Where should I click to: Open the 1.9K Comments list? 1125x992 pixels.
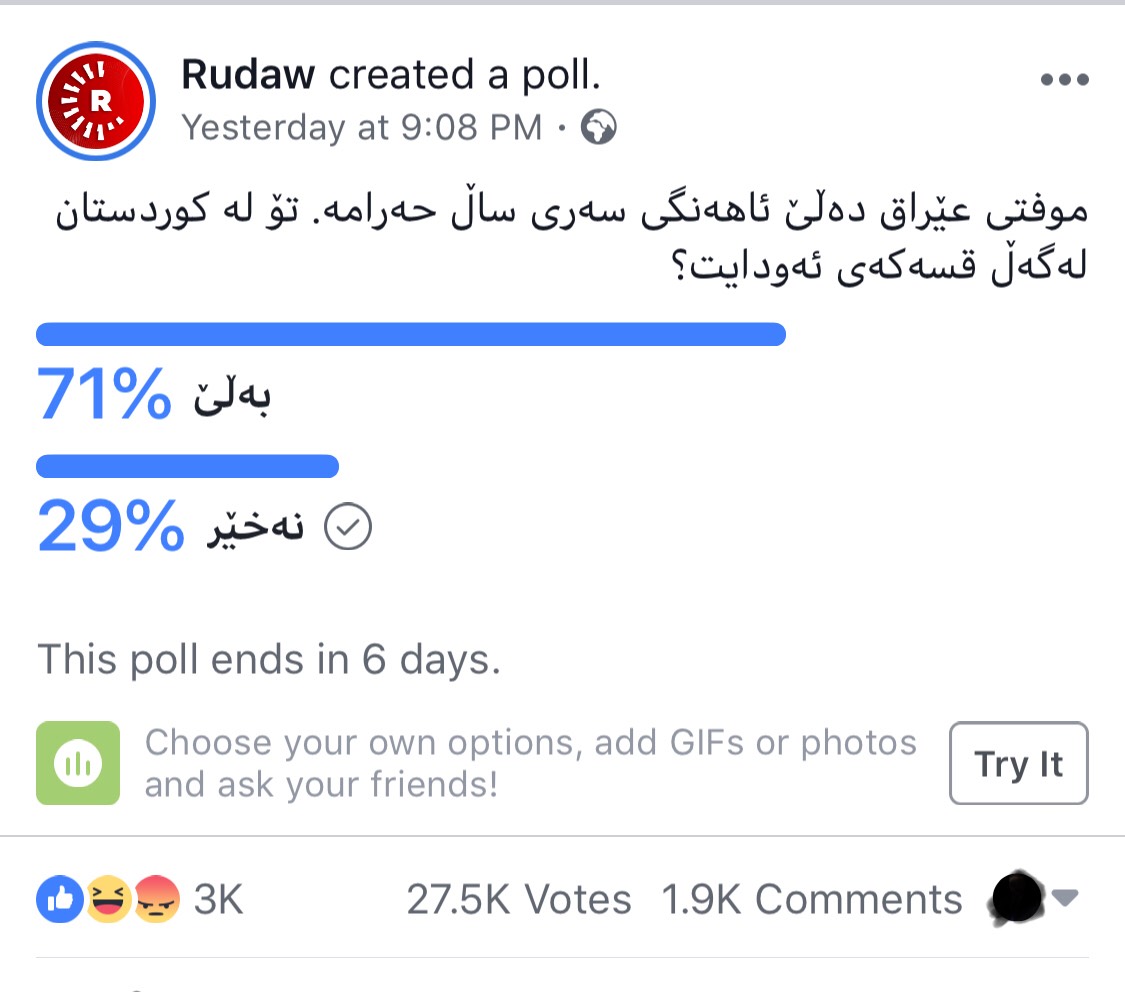(811, 899)
